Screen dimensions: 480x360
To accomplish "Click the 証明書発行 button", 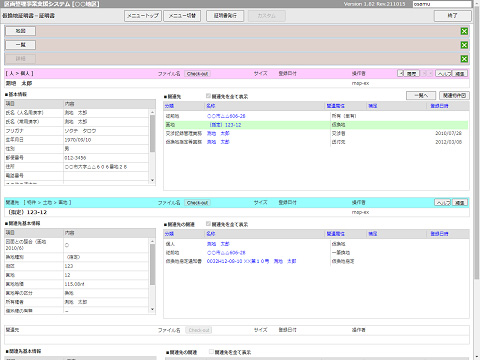I will pos(225,16).
